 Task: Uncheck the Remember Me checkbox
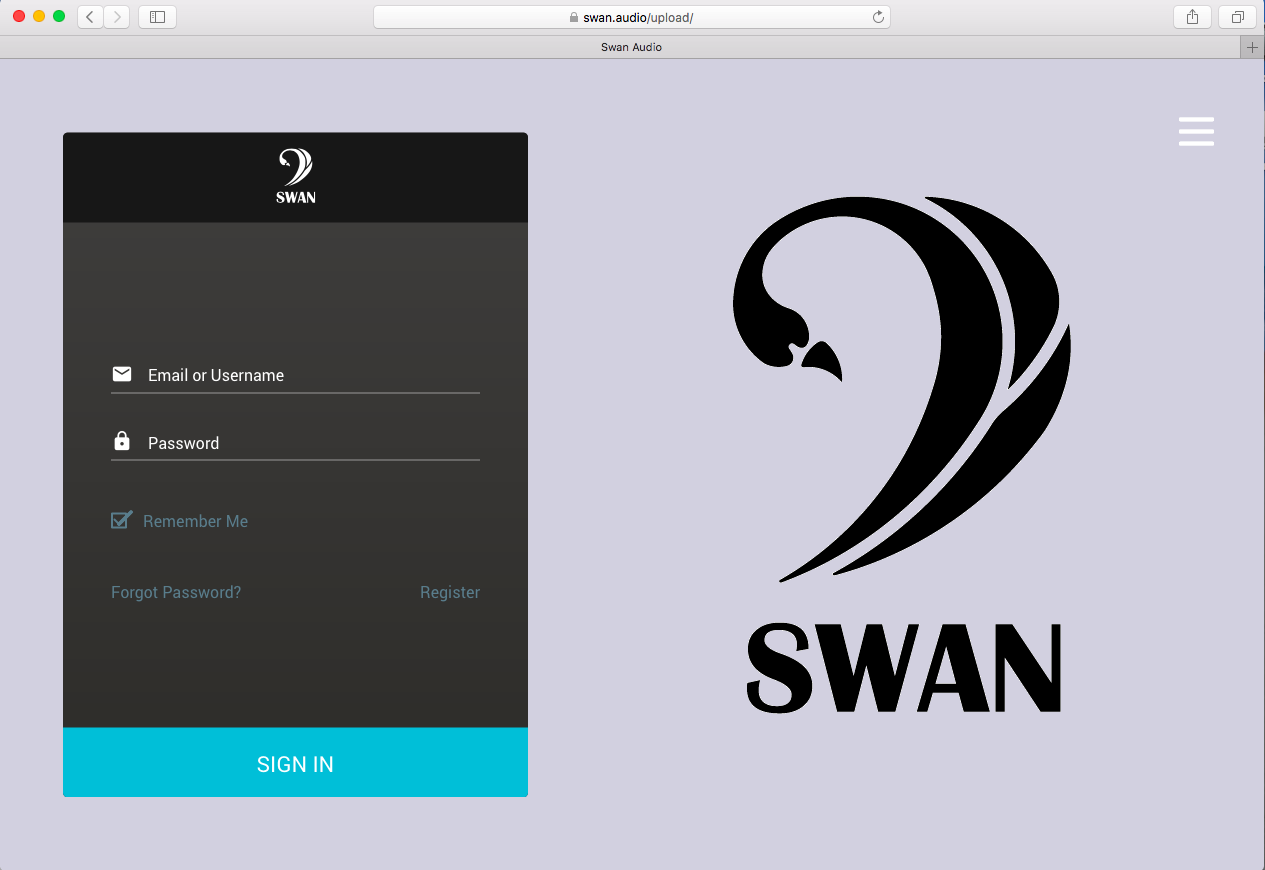pyautogui.click(x=121, y=520)
